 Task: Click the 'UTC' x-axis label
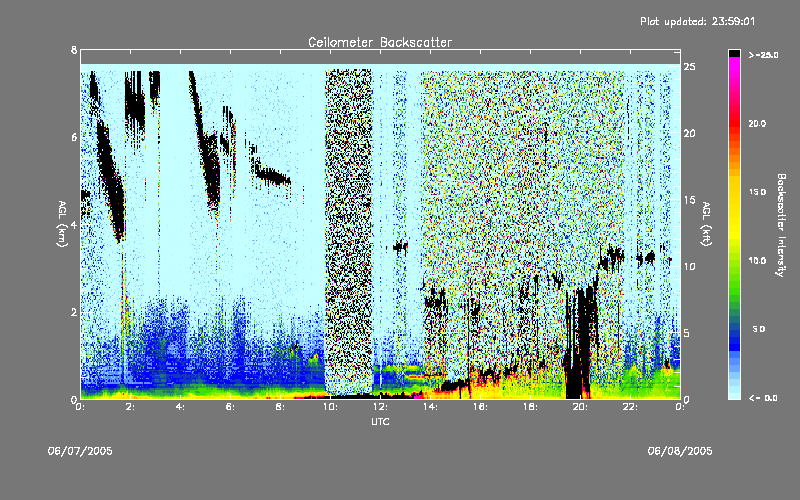pos(380,421)
